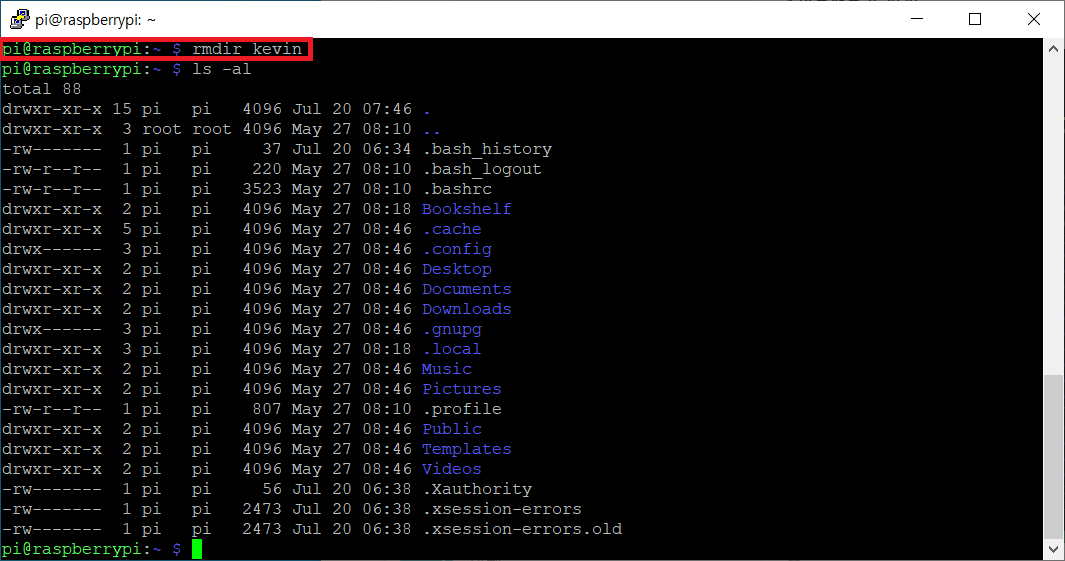This screenshot has height=561, width=1065.
Task: Click the '37' size of .bash_history
Action: pos(272,149)
